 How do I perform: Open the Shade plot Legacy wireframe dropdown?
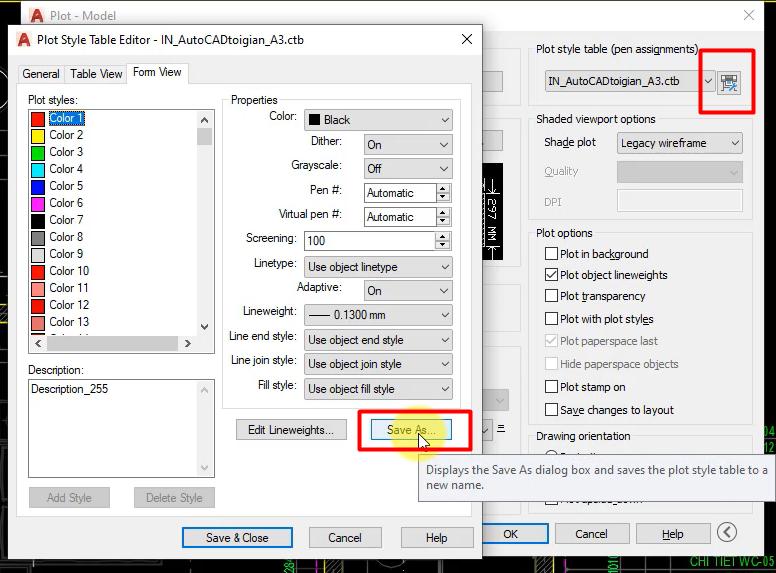point(679,143)
